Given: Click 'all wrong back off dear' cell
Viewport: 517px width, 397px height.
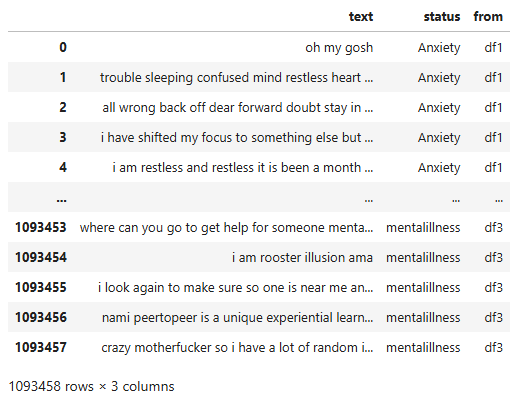Looking at the screenshot, I should point(238,108).
